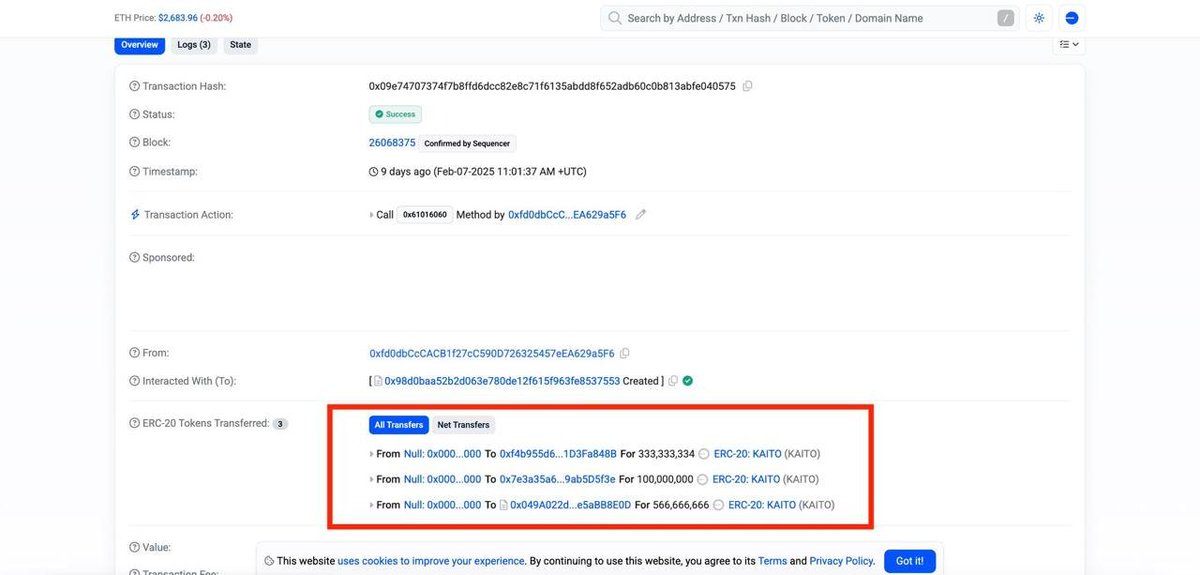Click the Confirmed by Sequencer badge
Screen dimensions: 1200x575
point(468,143)
